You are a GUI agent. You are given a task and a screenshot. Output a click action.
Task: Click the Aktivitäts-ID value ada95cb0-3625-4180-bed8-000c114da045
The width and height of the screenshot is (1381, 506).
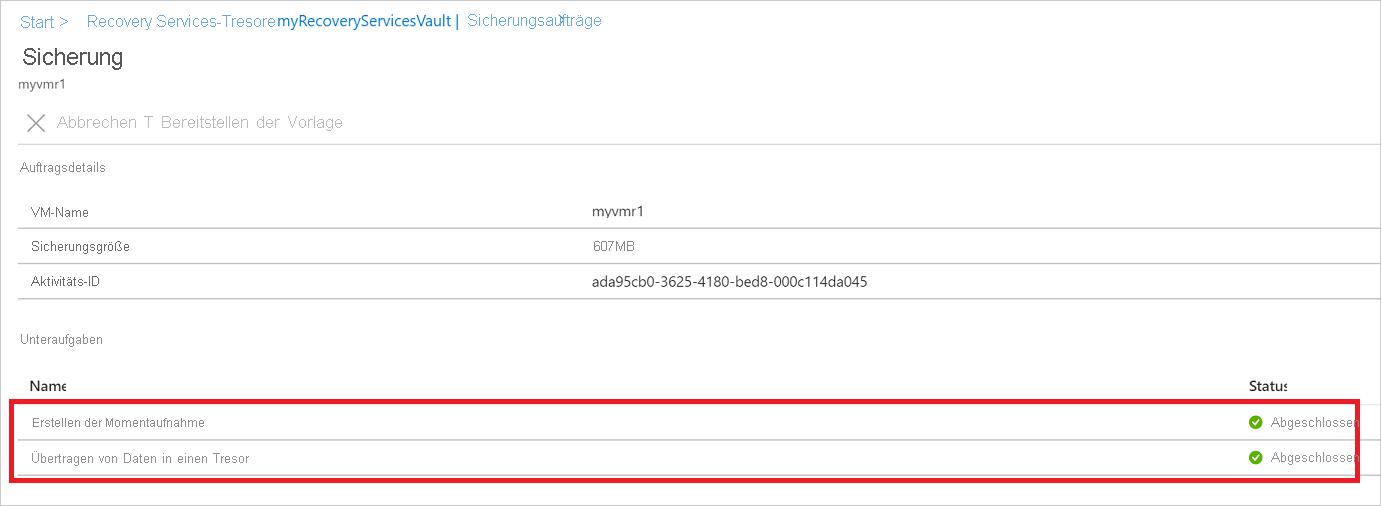tap(730, 282)
